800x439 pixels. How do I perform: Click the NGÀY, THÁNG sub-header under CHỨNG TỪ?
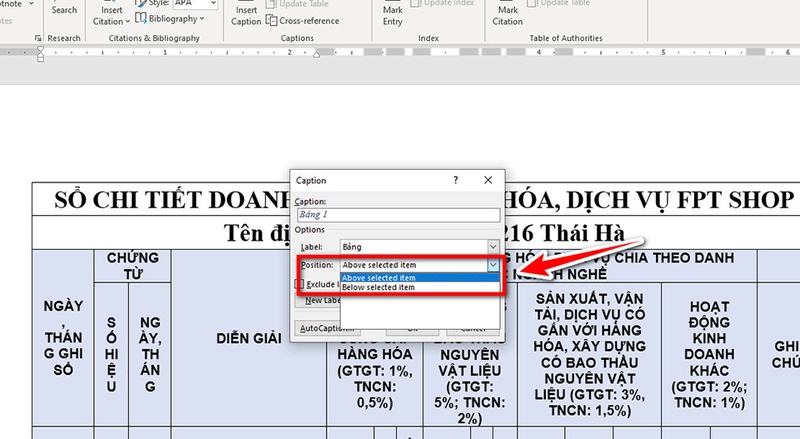pos(149,354)
